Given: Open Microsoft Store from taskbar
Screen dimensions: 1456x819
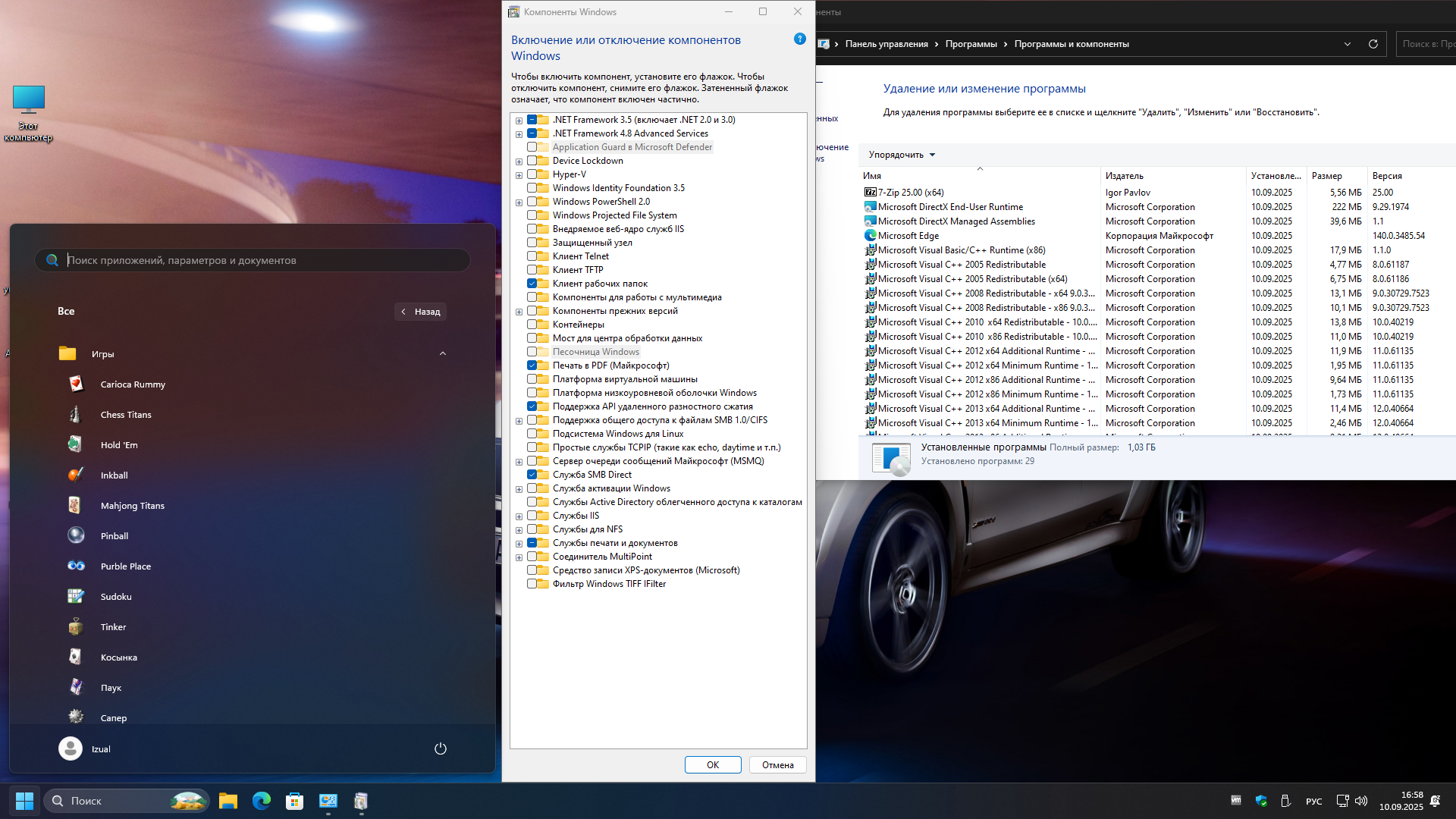Looking at the screenshot, I should (295, 801).
